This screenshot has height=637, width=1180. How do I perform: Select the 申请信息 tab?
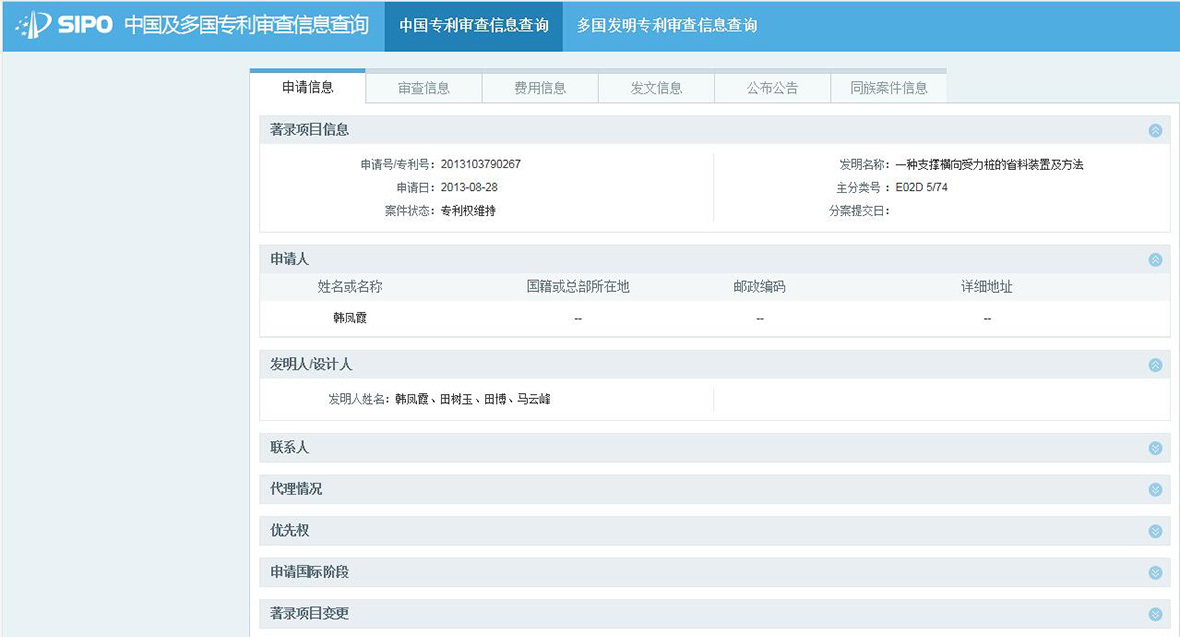[308, 87]
